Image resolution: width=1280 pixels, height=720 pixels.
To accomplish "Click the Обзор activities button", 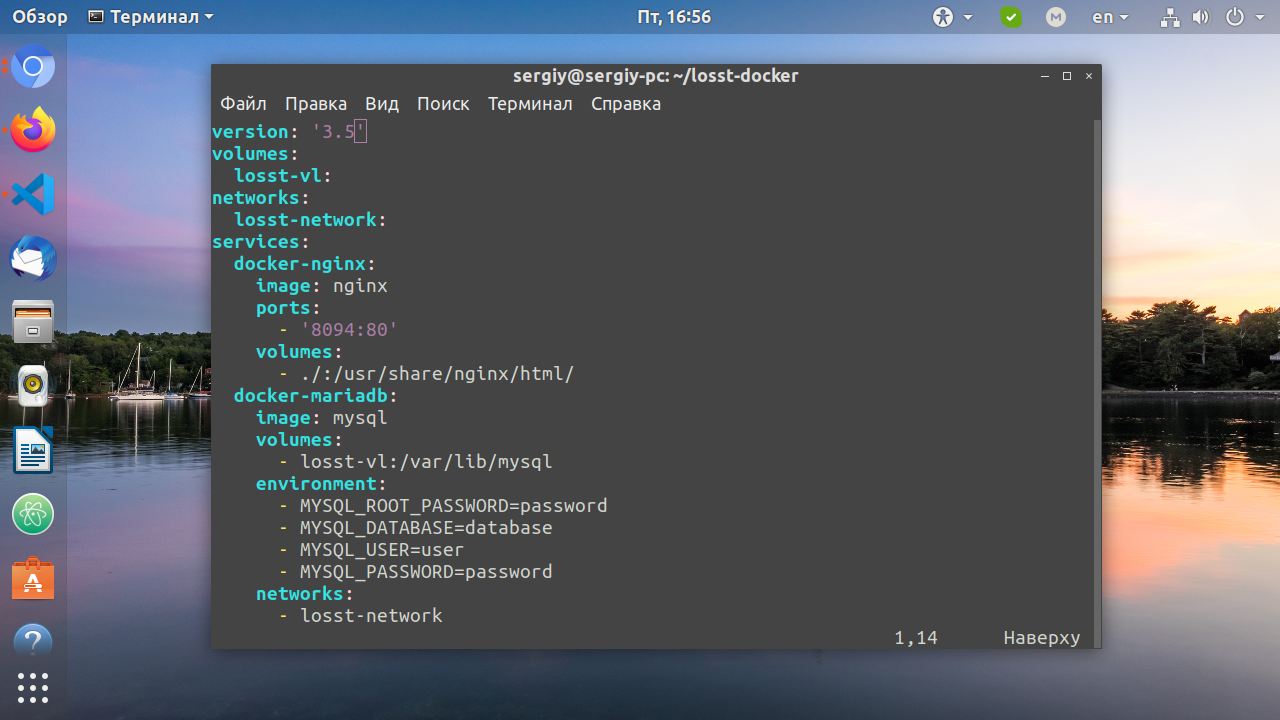I will tap(40, 17).
